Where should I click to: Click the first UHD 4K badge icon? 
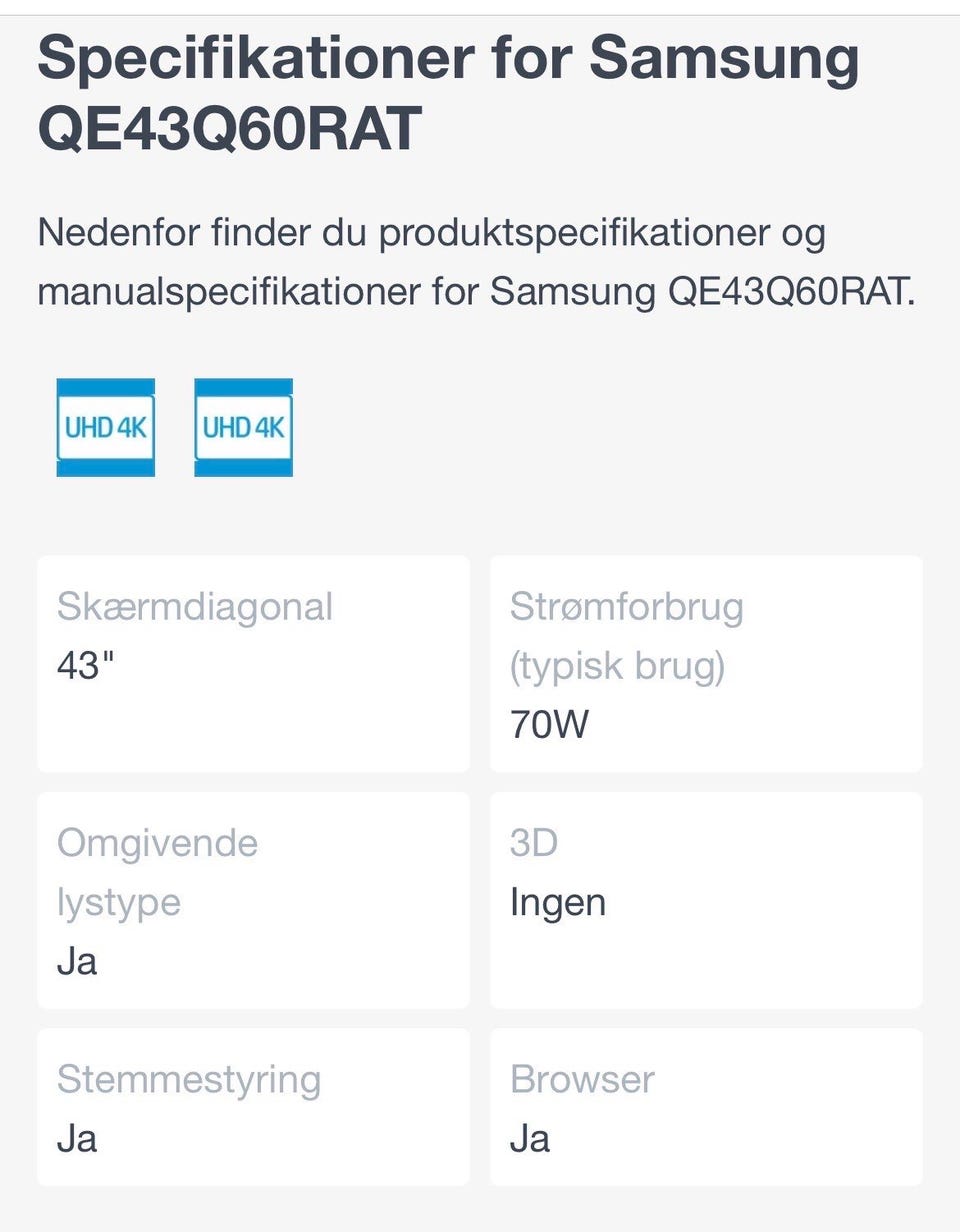105,427
